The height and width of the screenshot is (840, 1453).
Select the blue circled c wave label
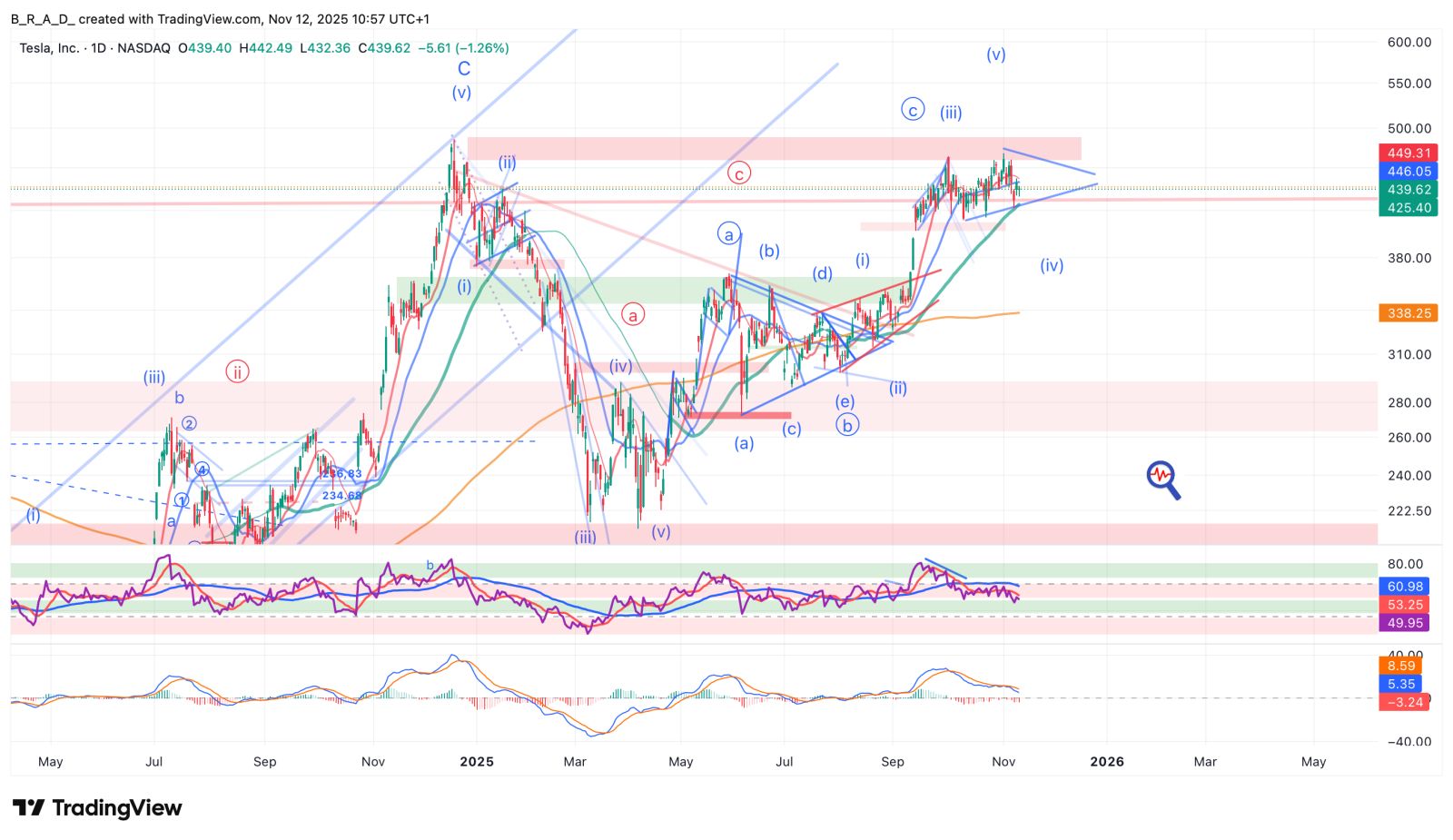(x=913, y=110)
